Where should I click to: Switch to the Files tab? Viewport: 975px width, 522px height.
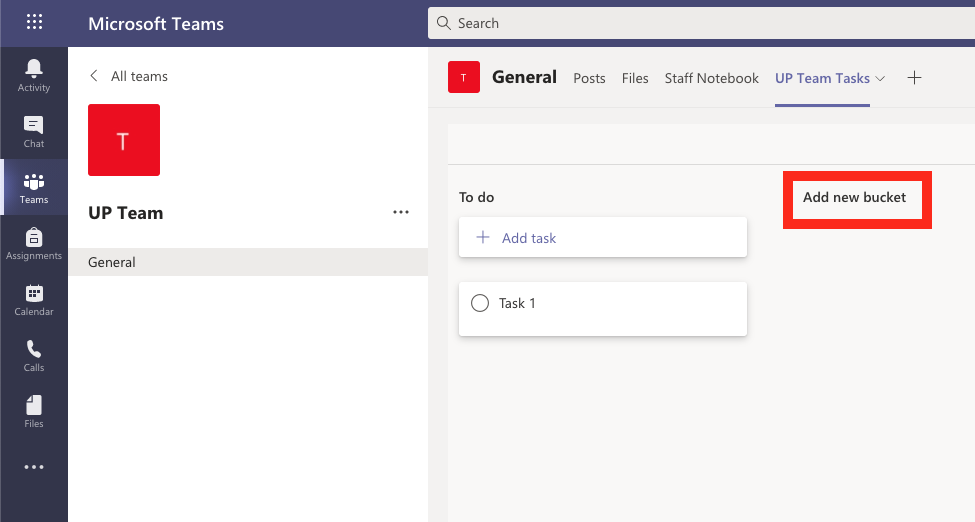[x=635, y=78]
